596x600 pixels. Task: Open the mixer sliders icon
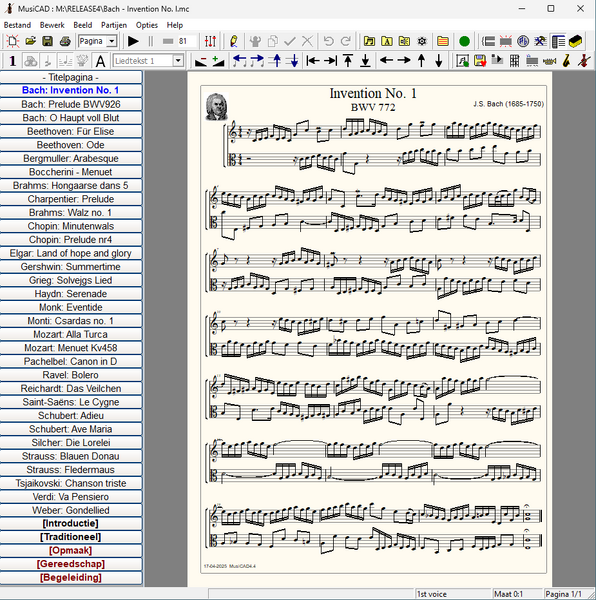pyautogui.click(x=210, y=41)
